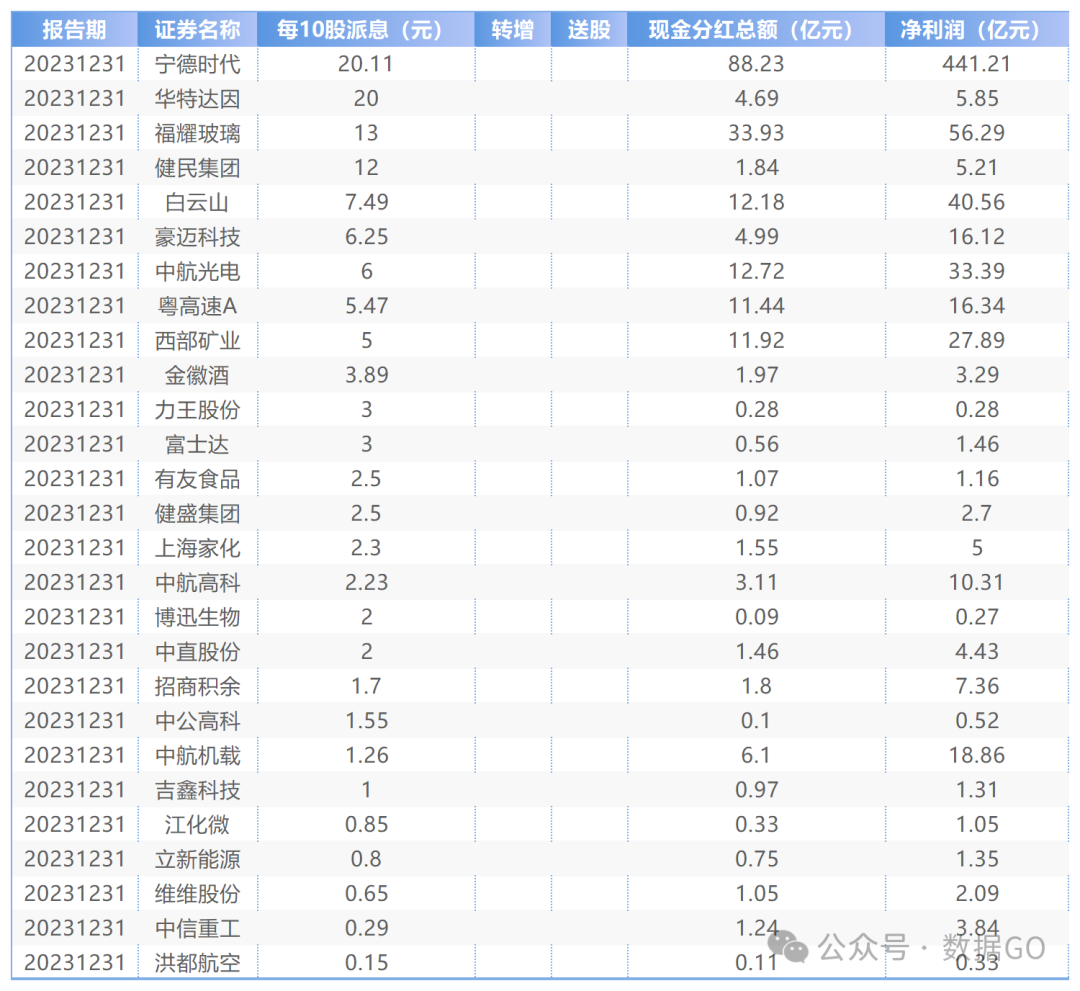Select the 金徽酒 name cell

click(x=198, y=375)
